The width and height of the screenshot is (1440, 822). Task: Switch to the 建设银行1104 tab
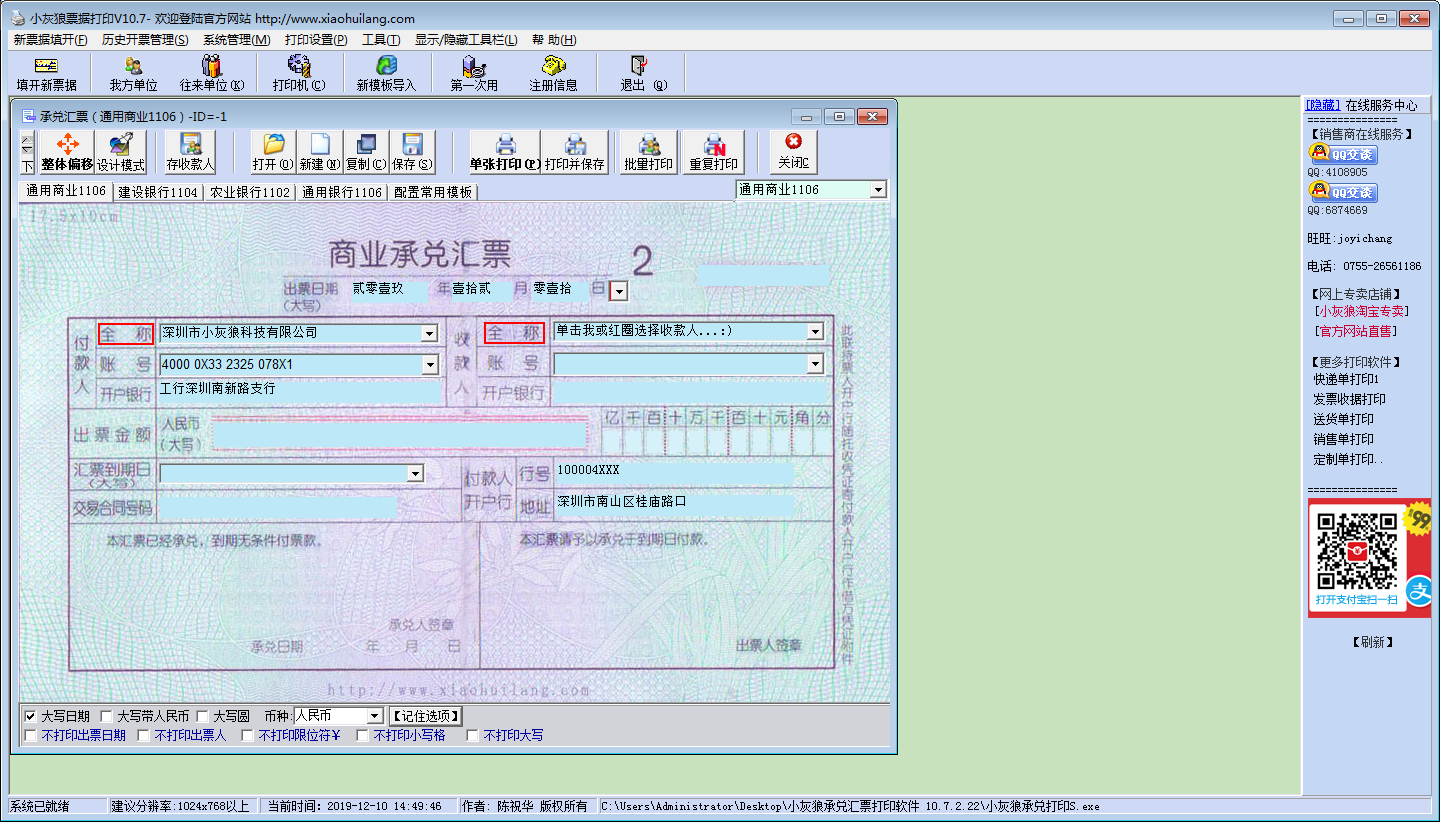(158, 192)
